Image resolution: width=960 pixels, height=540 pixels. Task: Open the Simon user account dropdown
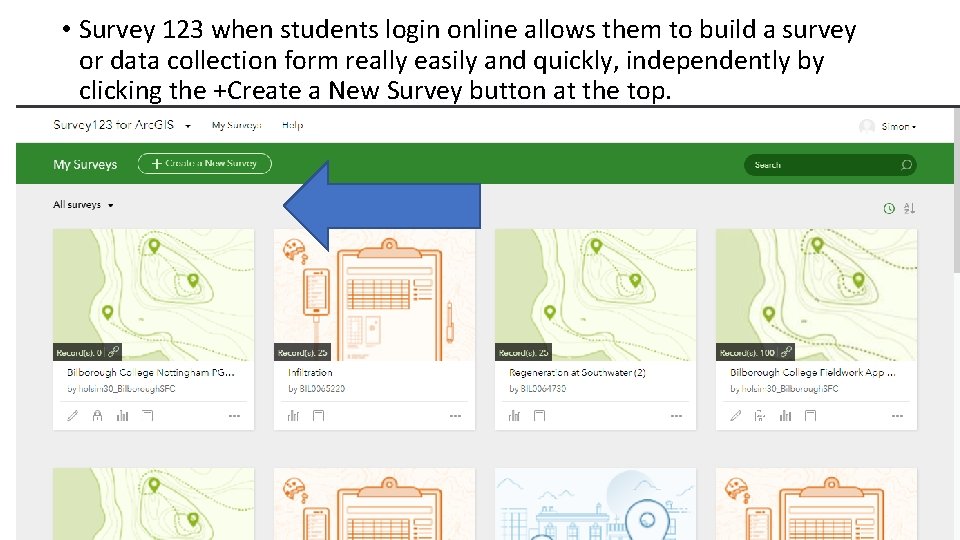point(898,127)
